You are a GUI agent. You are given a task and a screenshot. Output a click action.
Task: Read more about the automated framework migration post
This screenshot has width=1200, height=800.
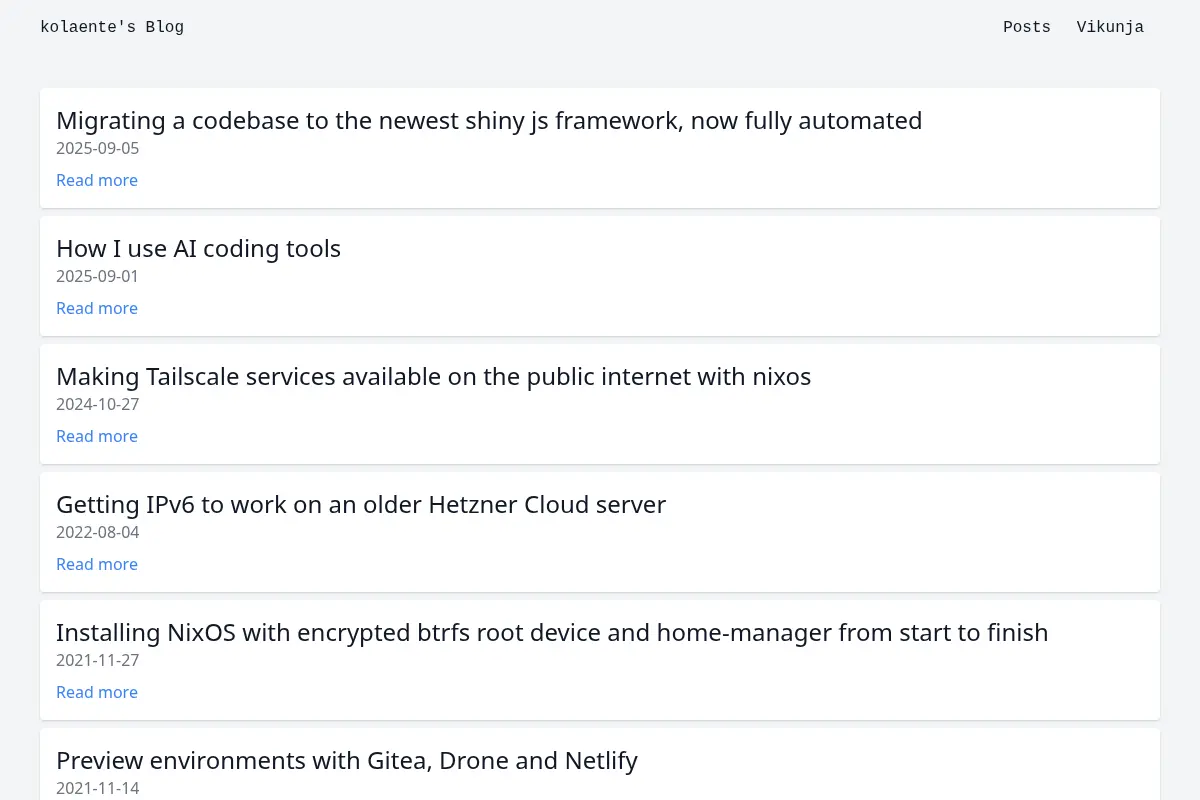tap(97, 180)
